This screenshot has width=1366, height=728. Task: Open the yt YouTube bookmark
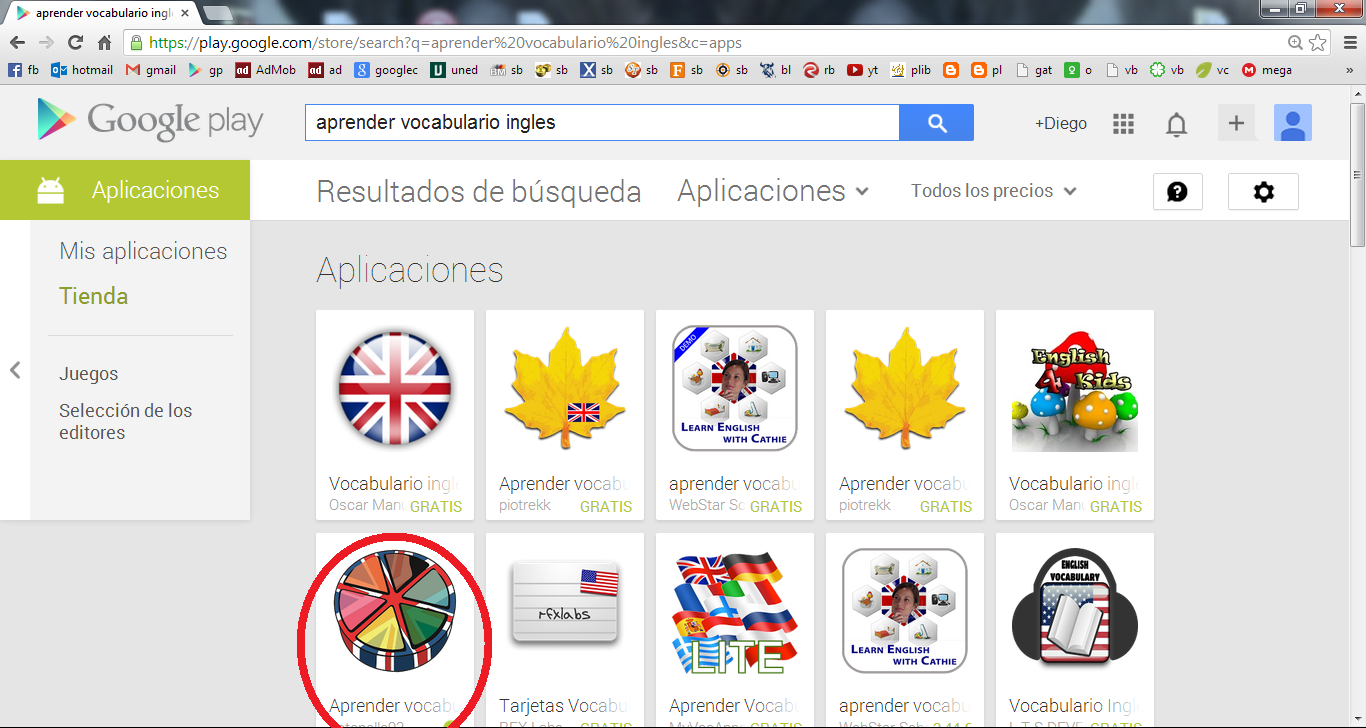[862, 70]
